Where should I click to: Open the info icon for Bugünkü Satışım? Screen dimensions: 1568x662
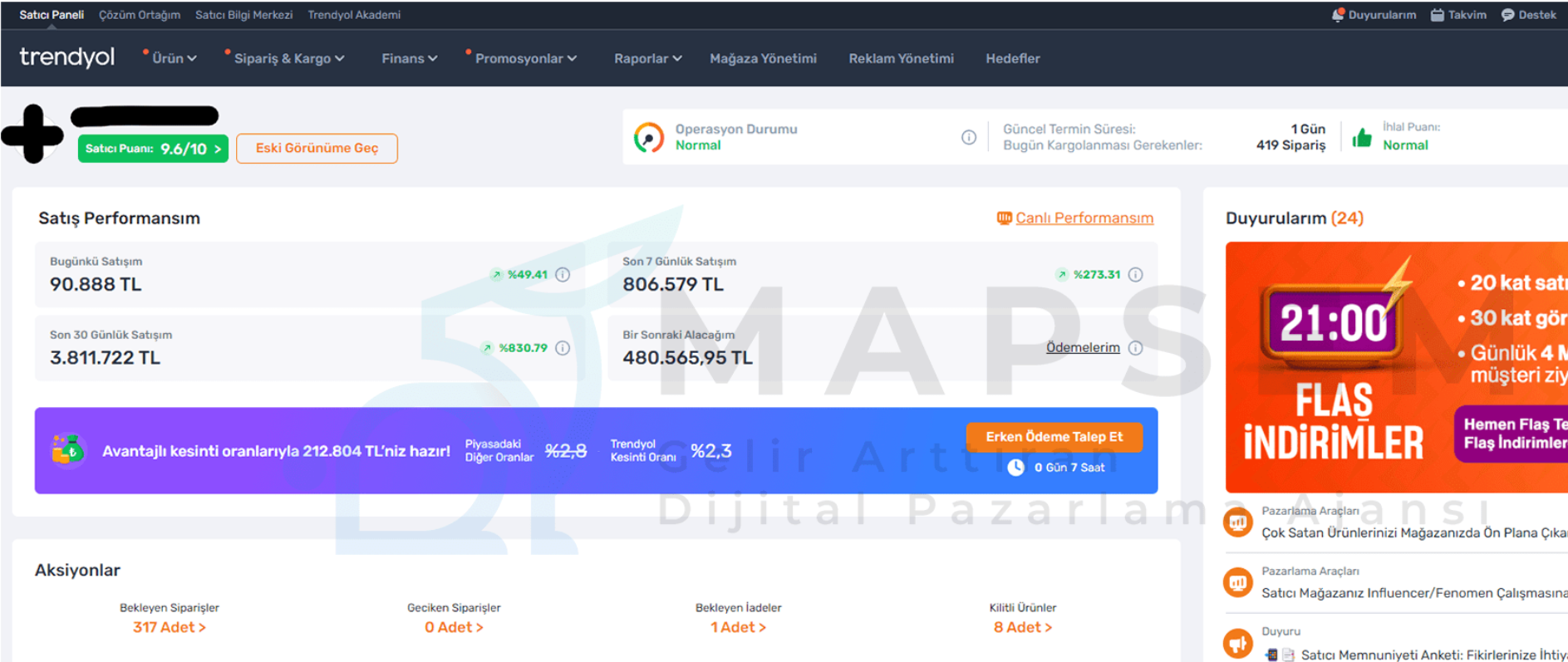click(563, 274)
